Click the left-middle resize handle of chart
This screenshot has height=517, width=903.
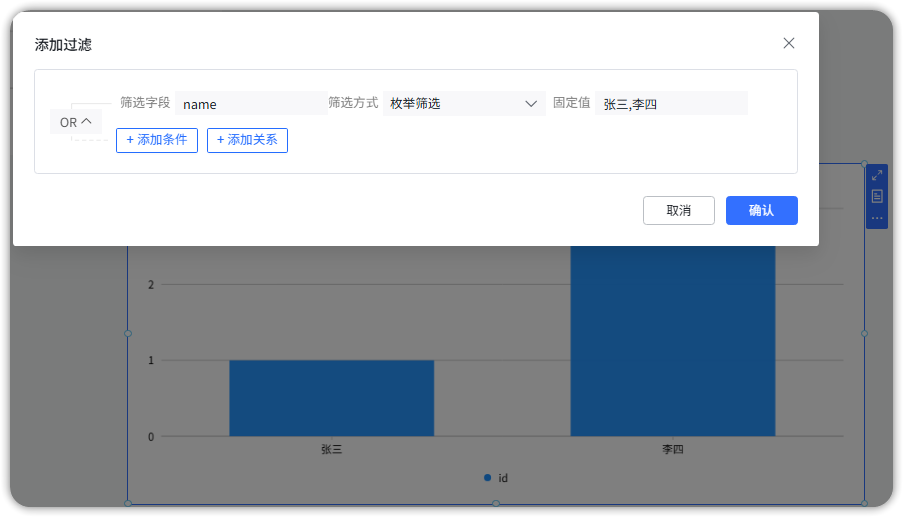[128, 333]
